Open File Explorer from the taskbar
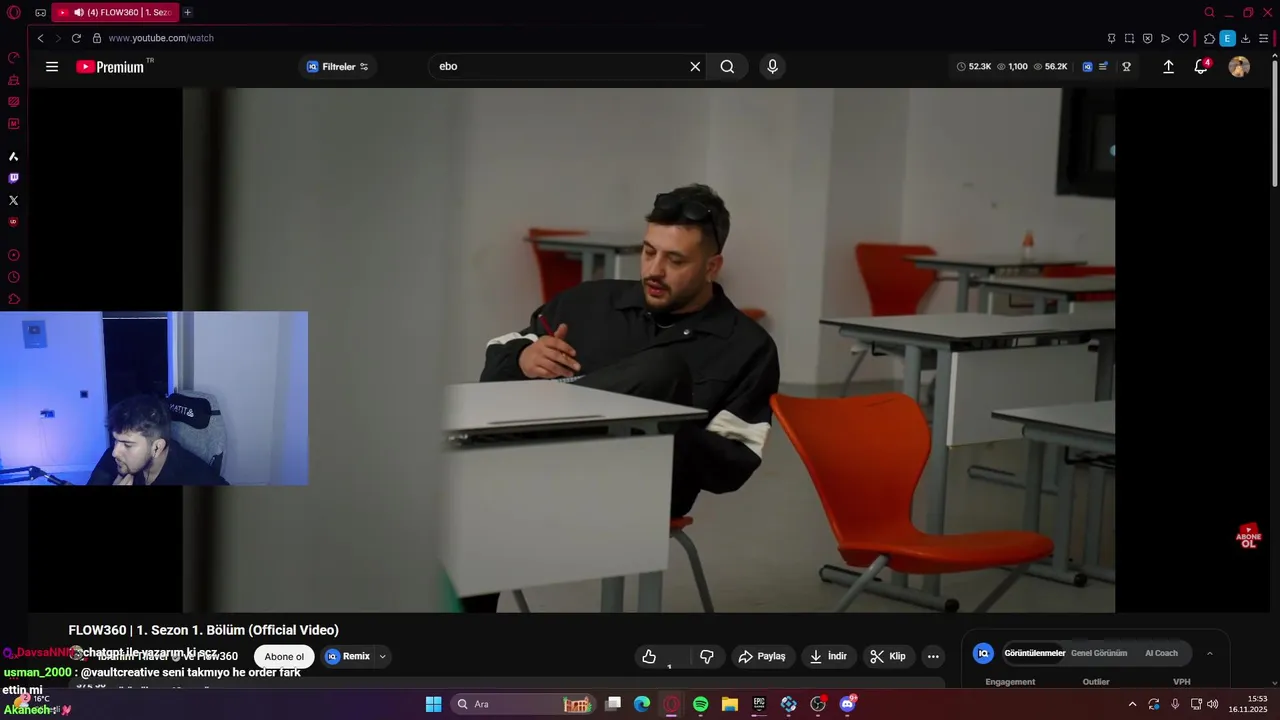The height and width of the screenshot is (720, 1280). [730, 704]
